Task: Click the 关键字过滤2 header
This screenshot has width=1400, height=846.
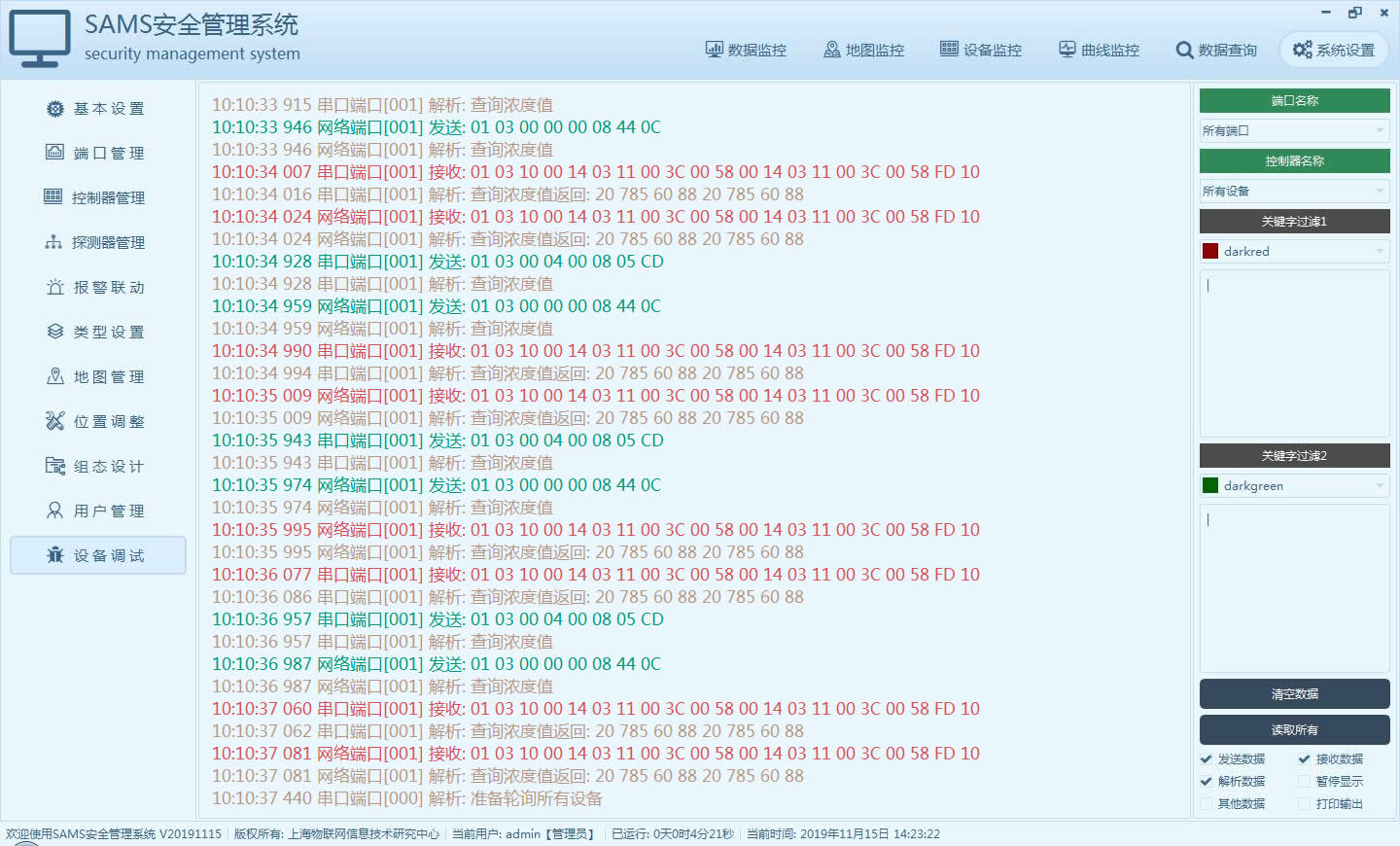Action: pos(1294,456)
